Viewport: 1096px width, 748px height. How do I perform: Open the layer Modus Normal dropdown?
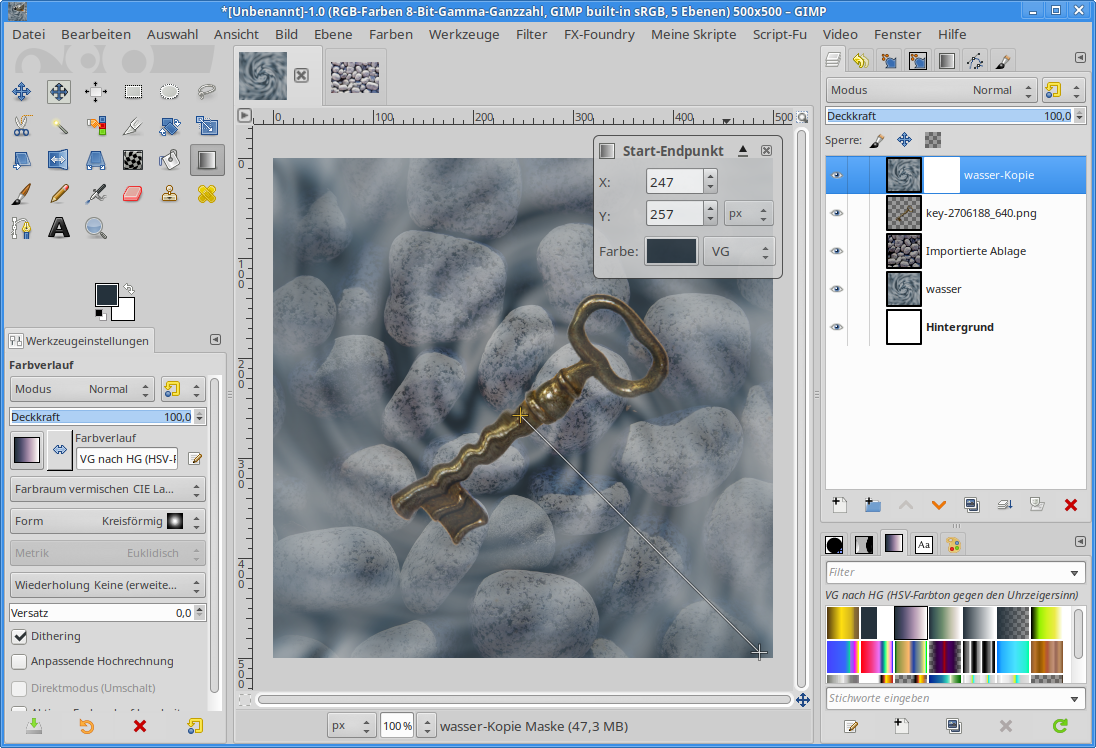930,90
